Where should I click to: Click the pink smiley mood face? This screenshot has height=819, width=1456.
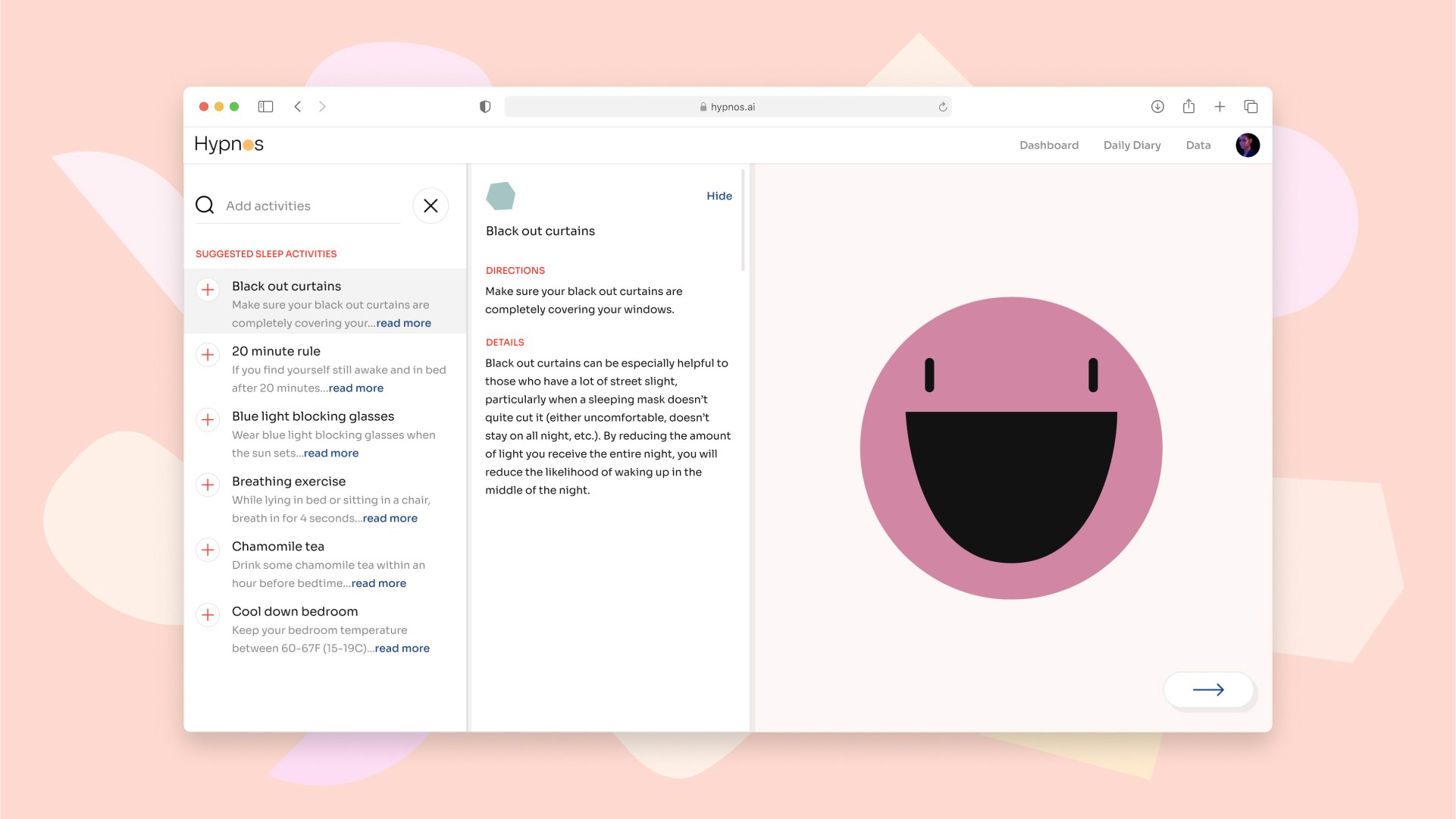pyautogui.click(x=1010, y=448)
